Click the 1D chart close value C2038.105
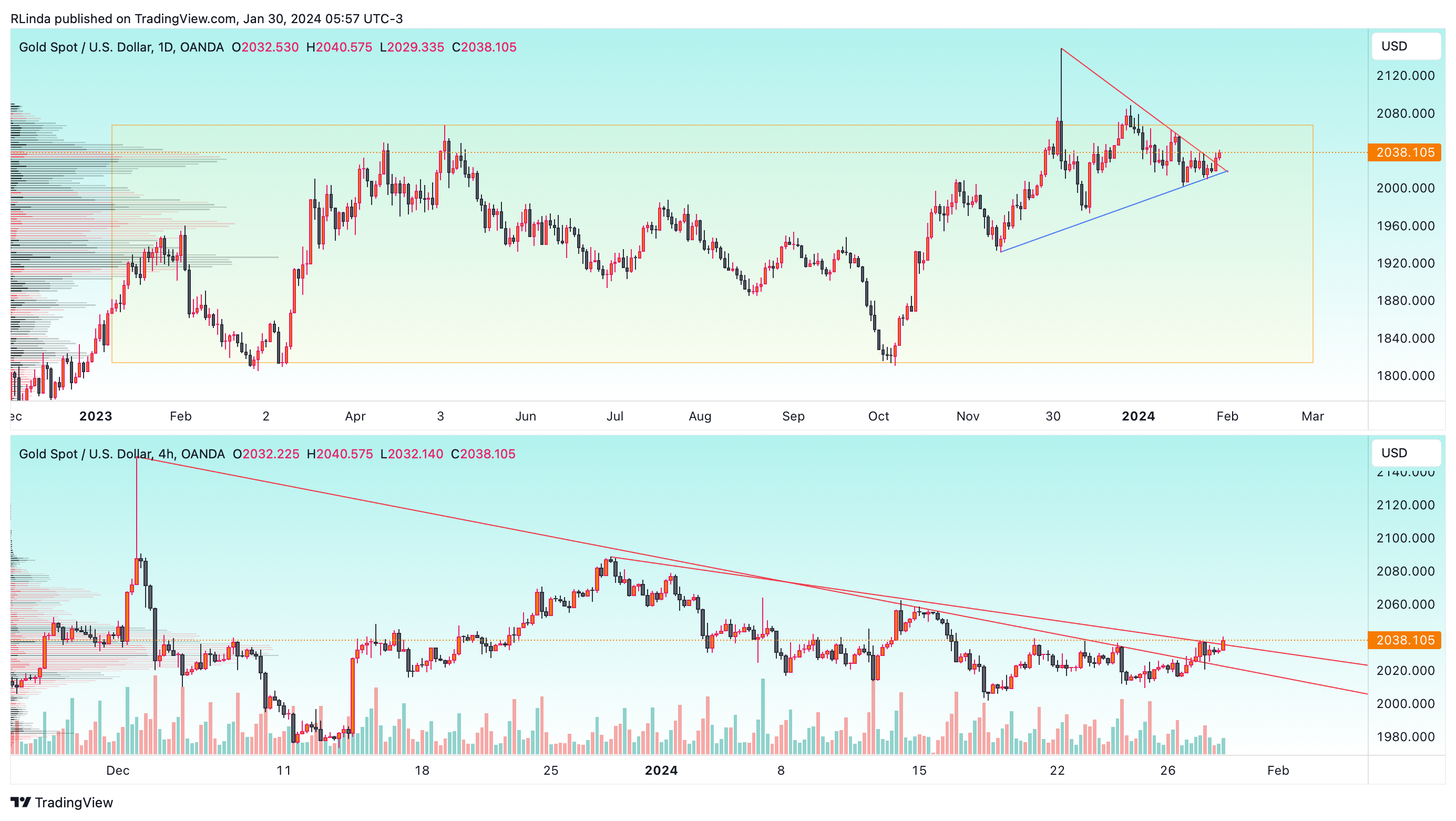This screenshot has height=821, width=1456. tap(485, 47)
